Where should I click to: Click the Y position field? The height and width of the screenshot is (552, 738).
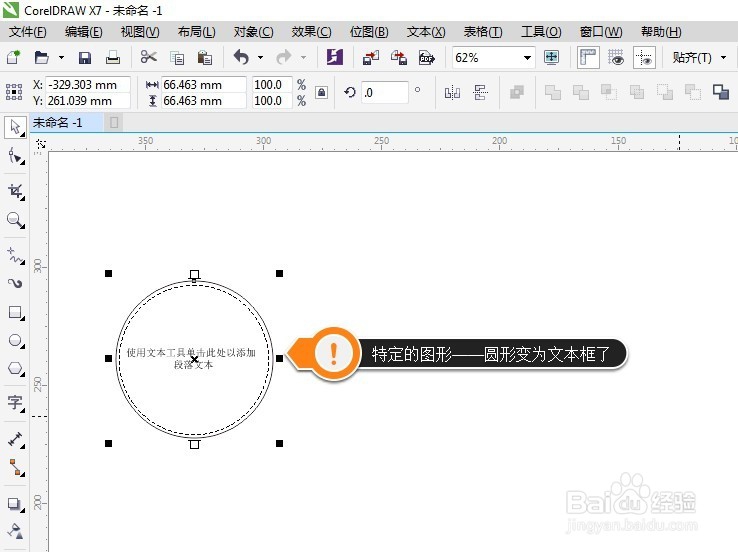(x=88, y=101)
